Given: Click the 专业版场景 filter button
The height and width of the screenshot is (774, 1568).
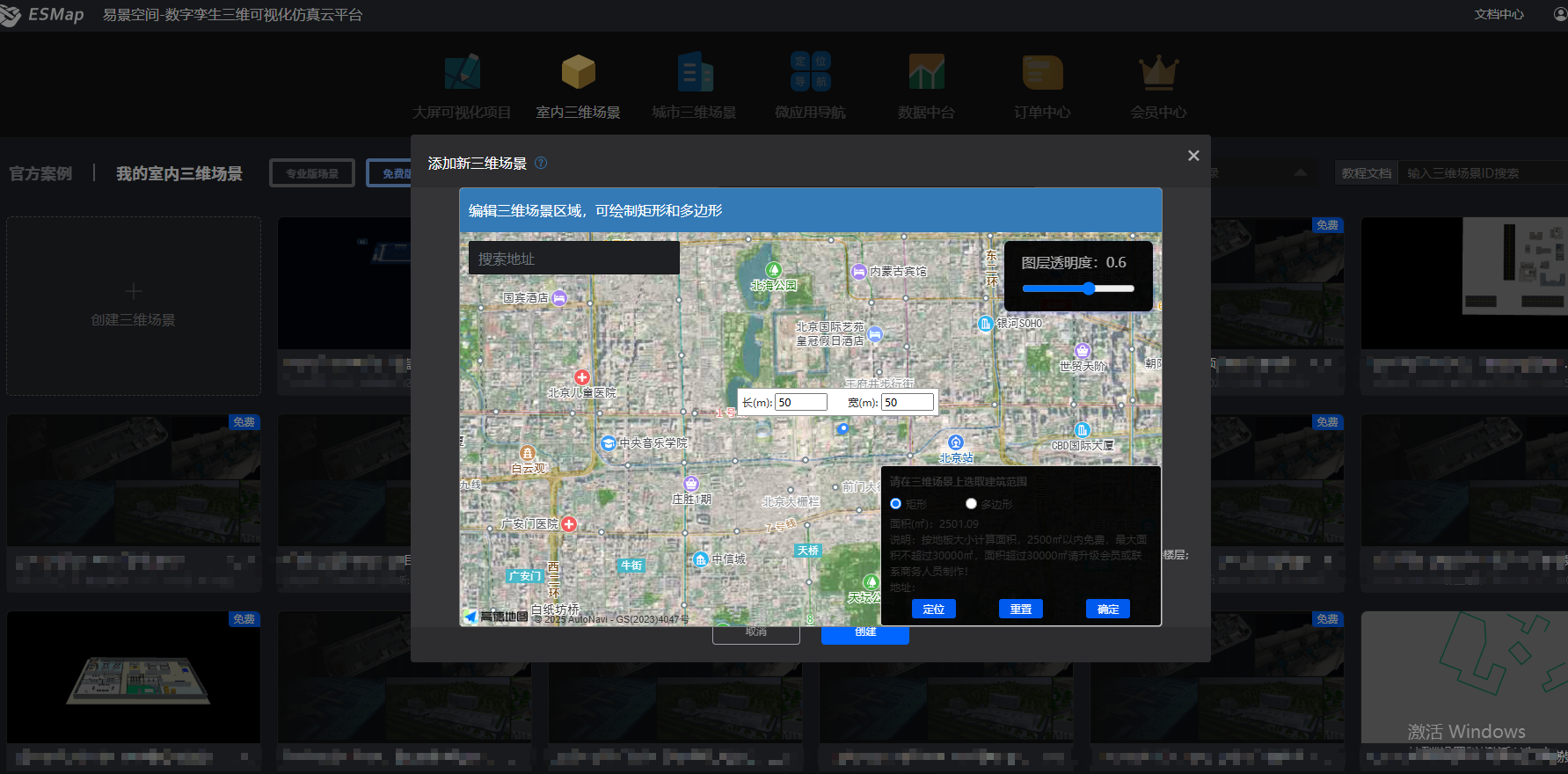Looking at the screenshot, I should point(312,173).
